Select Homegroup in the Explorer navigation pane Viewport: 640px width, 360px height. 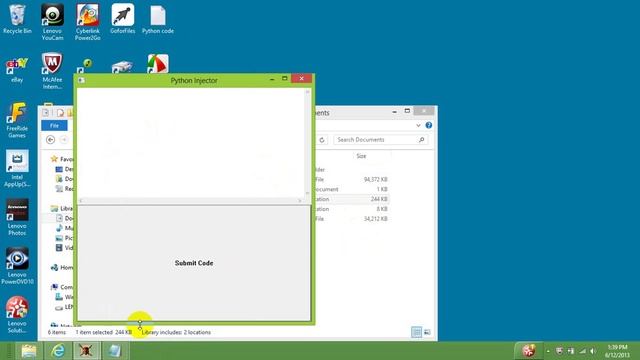(61, 267)
